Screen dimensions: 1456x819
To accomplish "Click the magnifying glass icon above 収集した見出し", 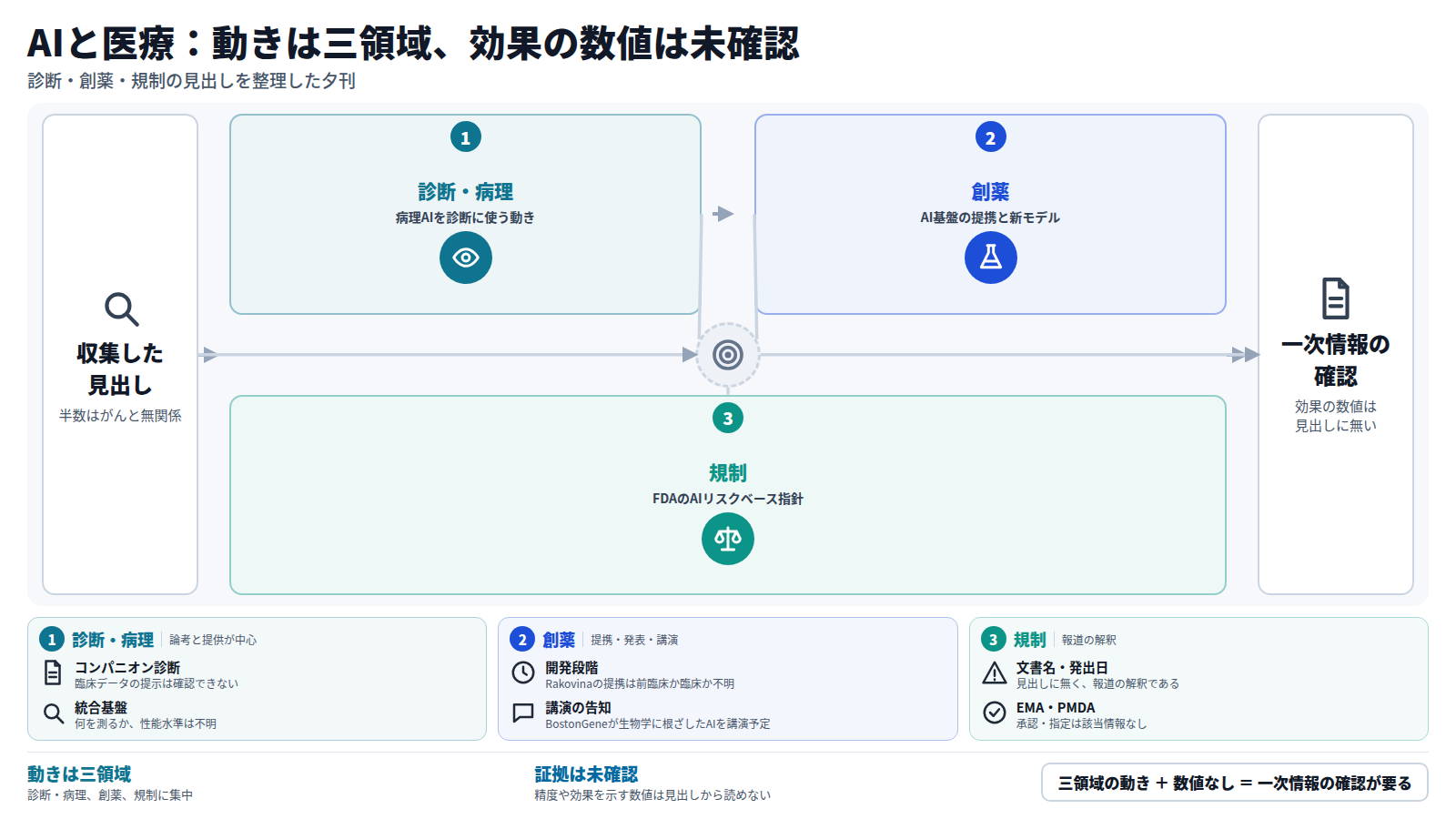I will 121,309.
